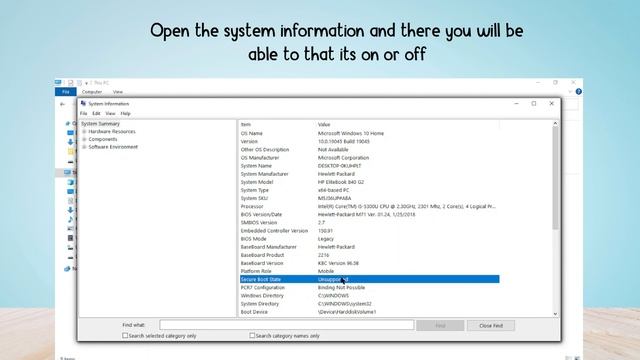
Task: Expand the Hardware Resources node
Action: (84, 131)
